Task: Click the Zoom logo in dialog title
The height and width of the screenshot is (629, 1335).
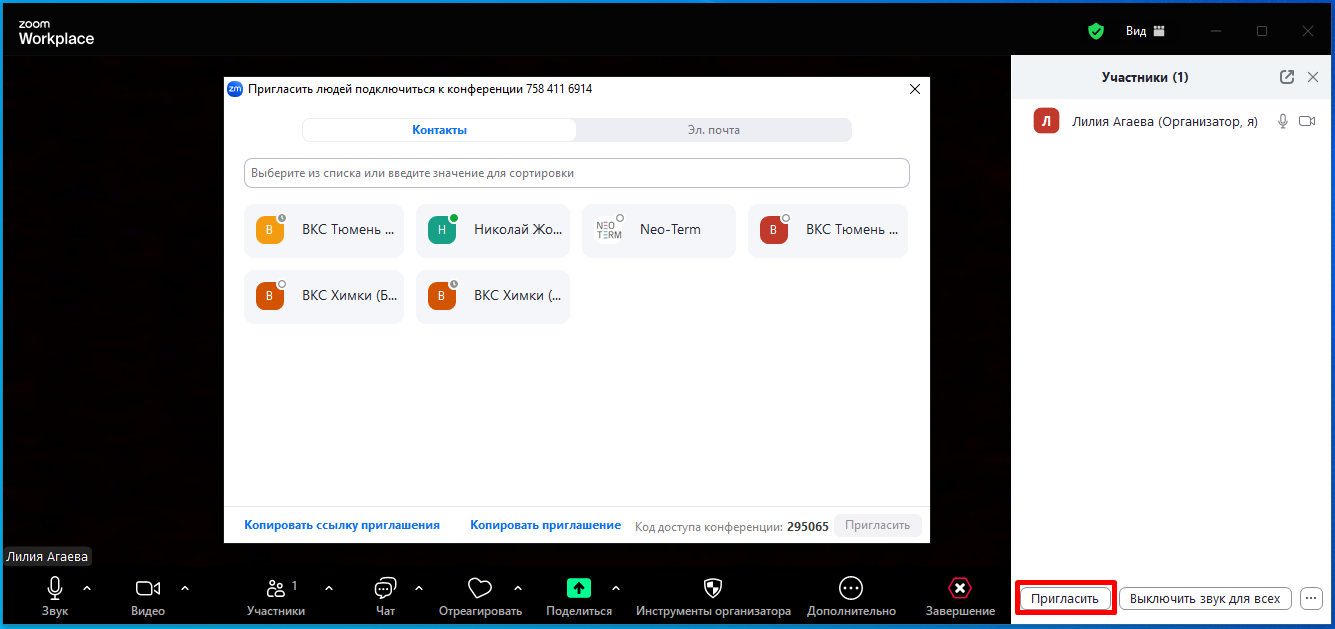Action: point(235,89)
